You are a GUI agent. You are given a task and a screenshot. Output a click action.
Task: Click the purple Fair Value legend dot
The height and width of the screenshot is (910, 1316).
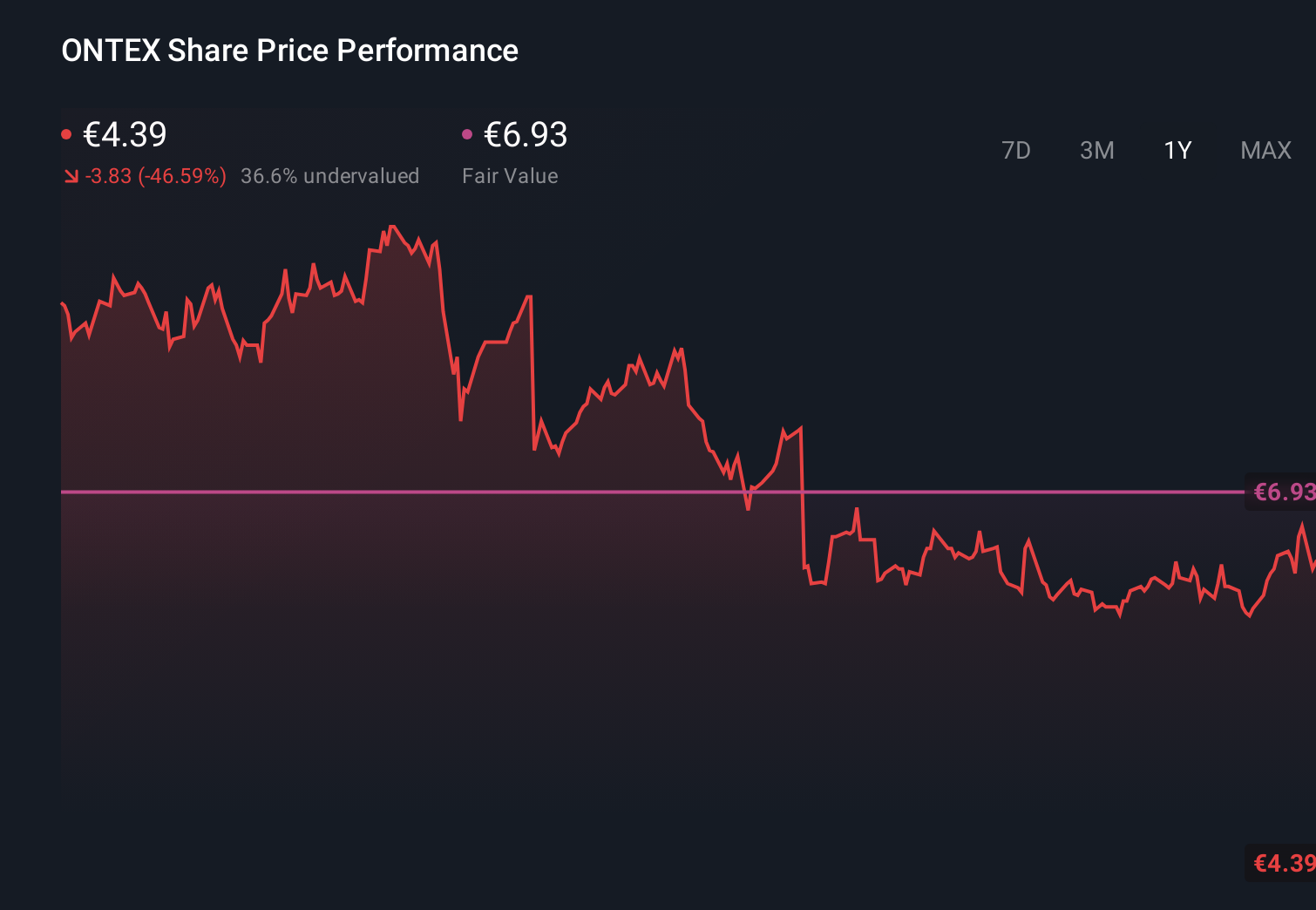pos(466,132)
